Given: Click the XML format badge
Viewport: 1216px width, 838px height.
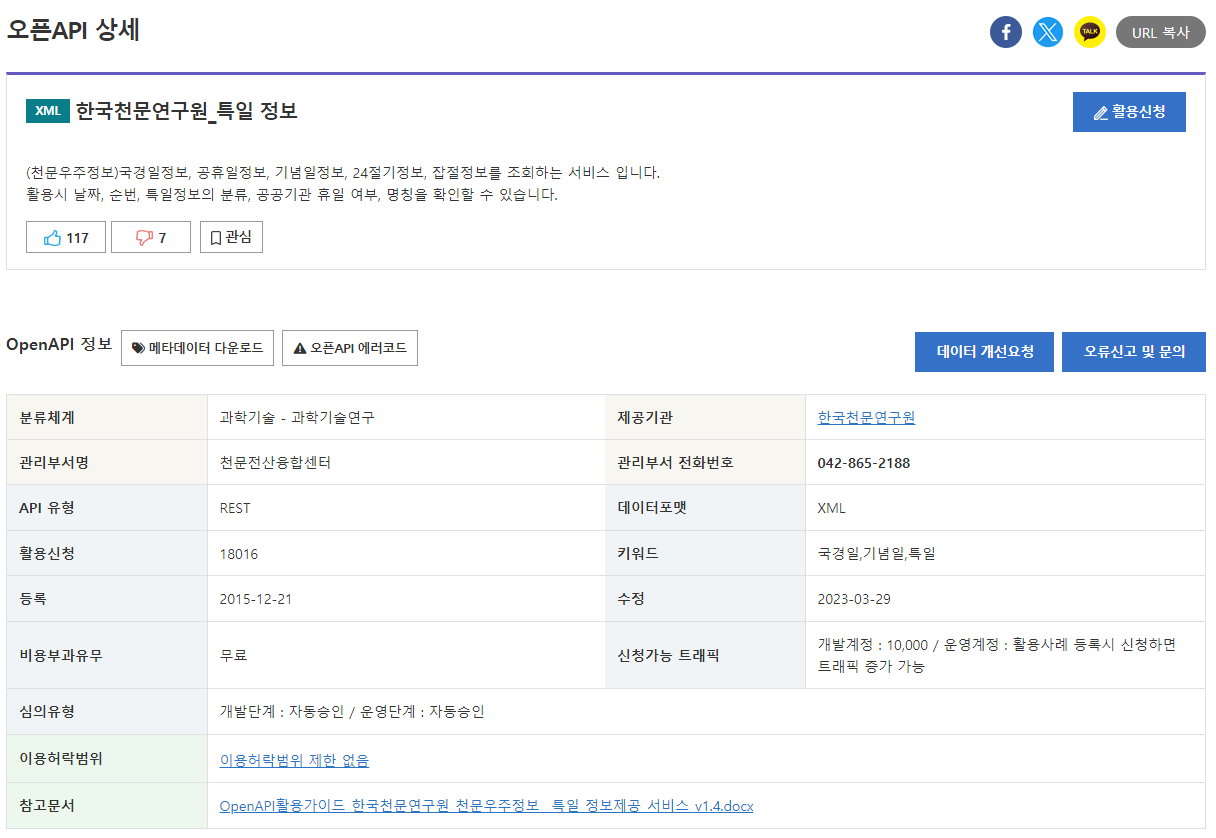Looking at the screenshot, I should click(x=48, y=111).
